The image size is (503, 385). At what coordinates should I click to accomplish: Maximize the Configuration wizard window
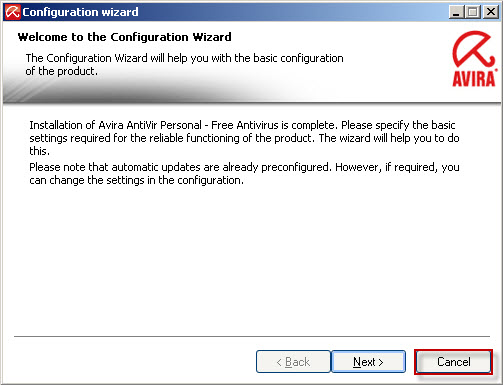pyautogui.click(x=473, y=12)
